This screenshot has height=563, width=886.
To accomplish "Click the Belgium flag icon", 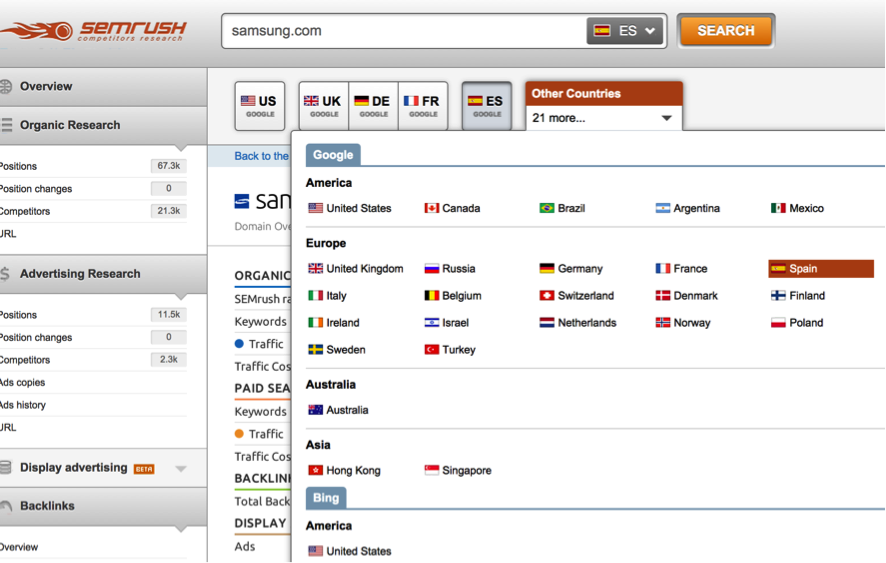I will (432, 296).
